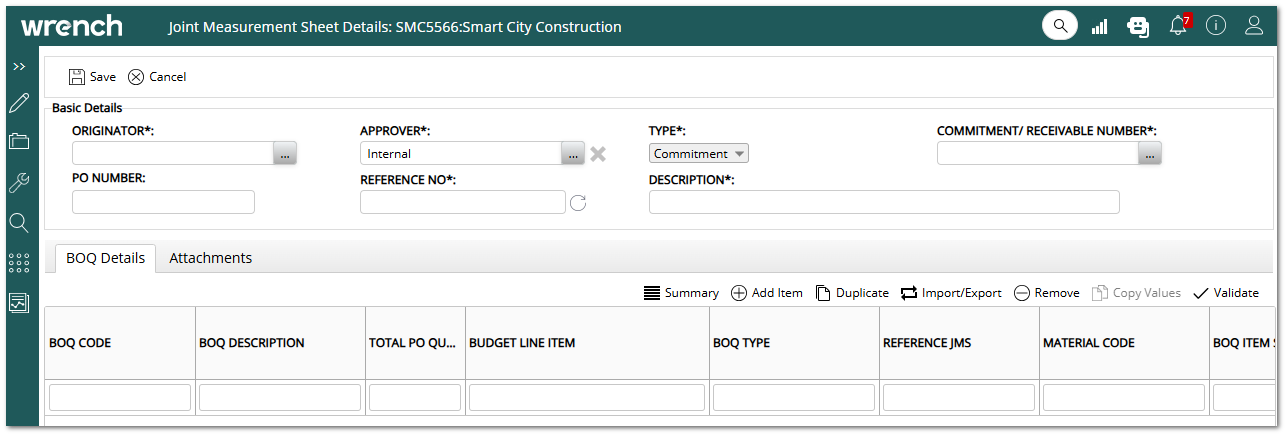Filter the REFERENCE JMS column
This screenshot has height=436, width=1287.
tap(959, 398)
